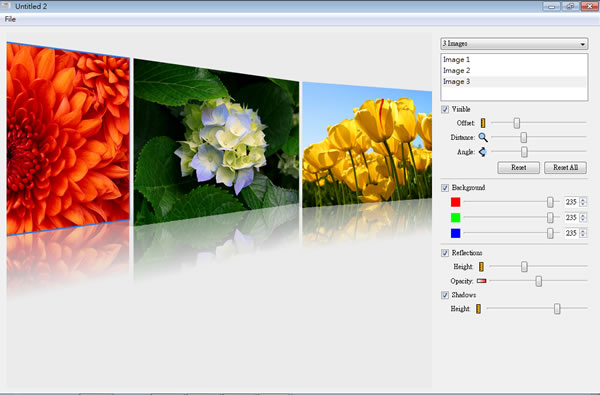
Task: Click the Angle slider handle
Action: tap(524, 152)
